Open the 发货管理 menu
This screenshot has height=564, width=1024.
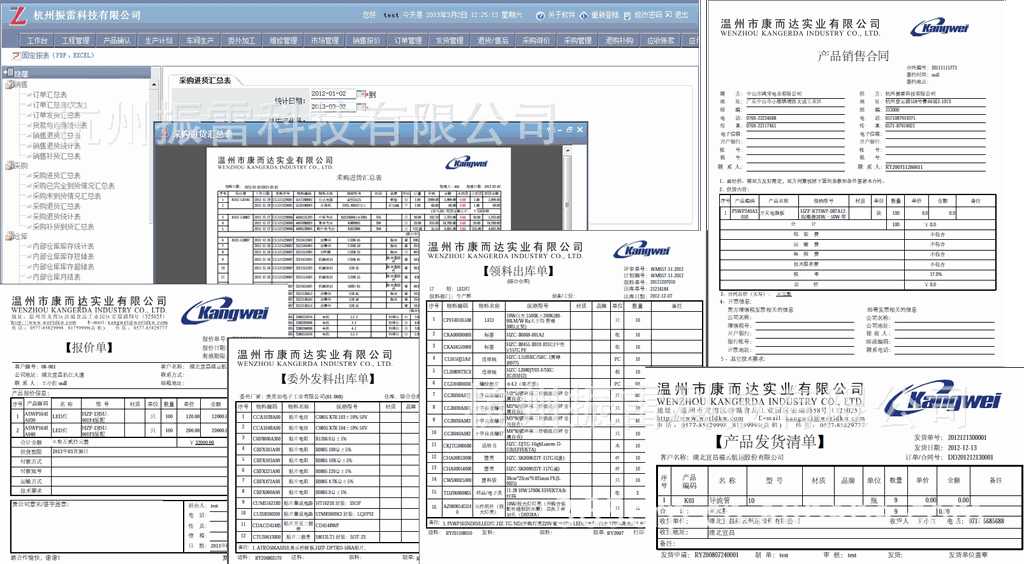point(449,40)
